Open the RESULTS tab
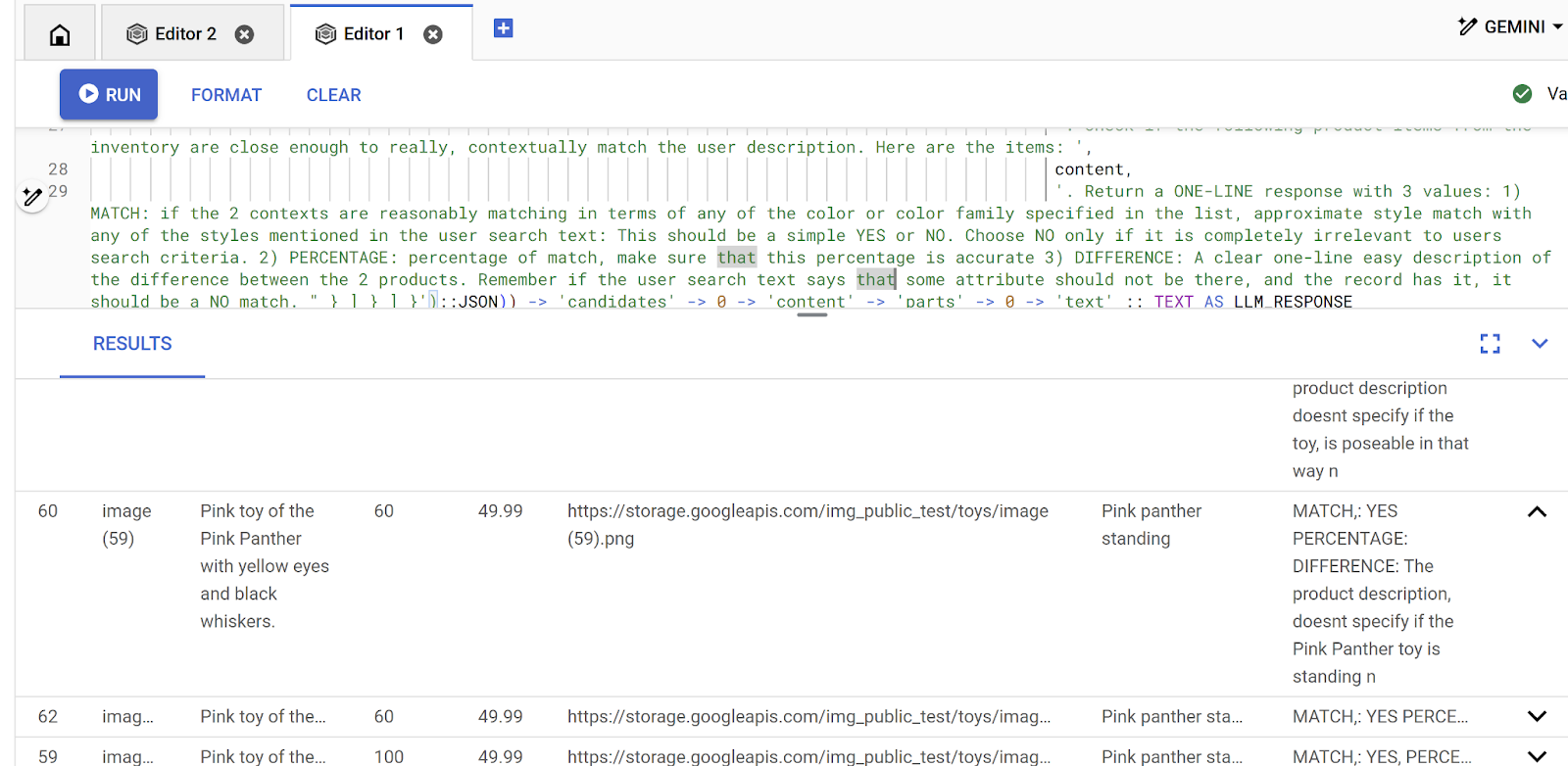1568x766 pixels. coord(132,344)
